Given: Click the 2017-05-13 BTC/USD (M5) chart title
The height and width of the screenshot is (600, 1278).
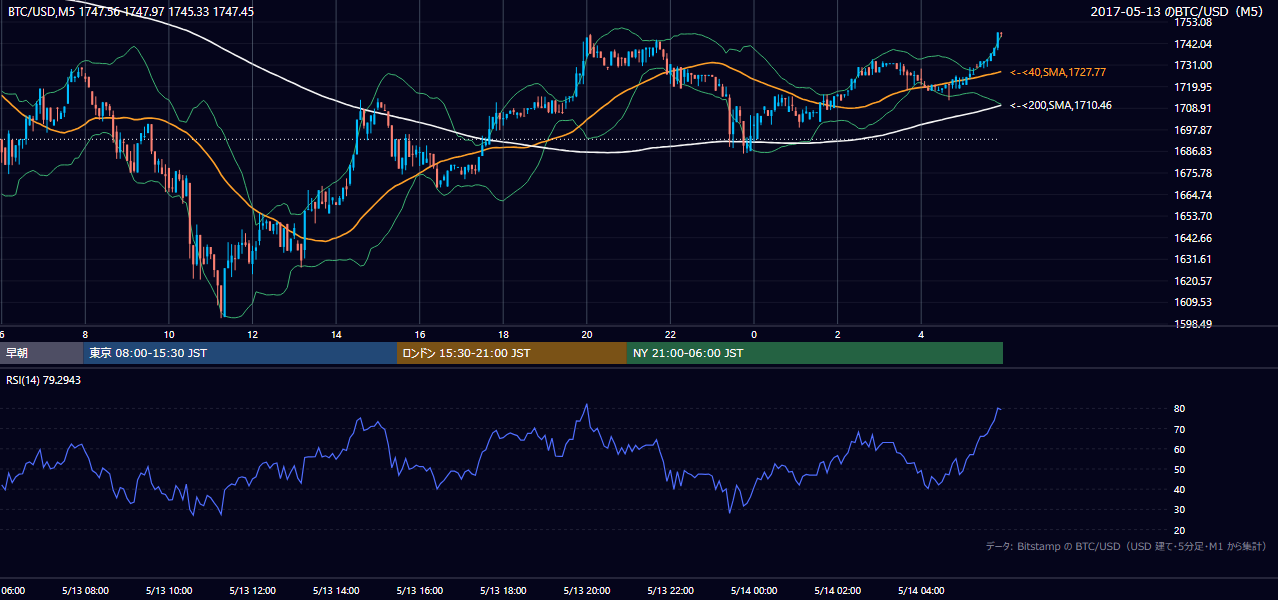Looking at the screenshot, I should [x=1179, y=11].
